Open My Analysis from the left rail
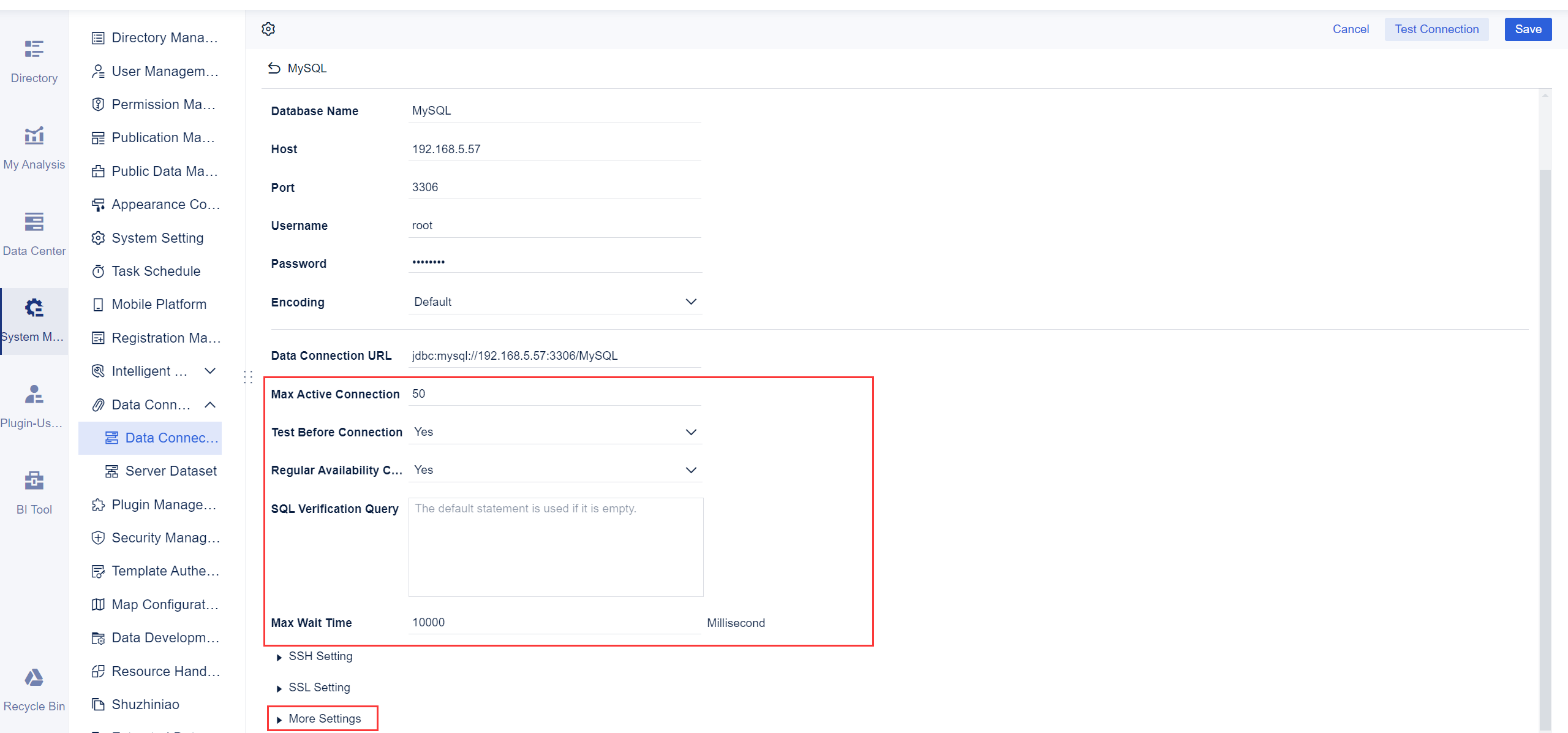 click(x=34, y=144)
